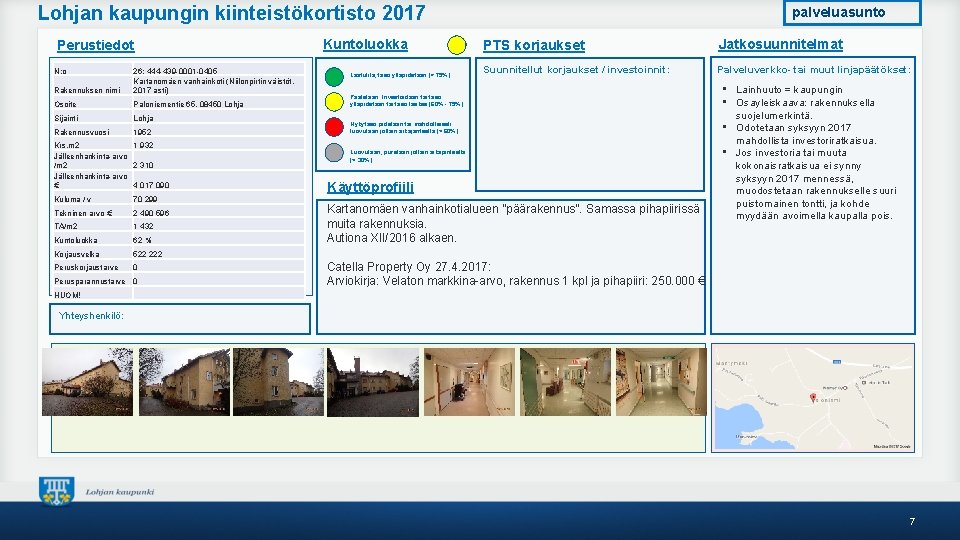Click the palveluasunto label box

852,12
